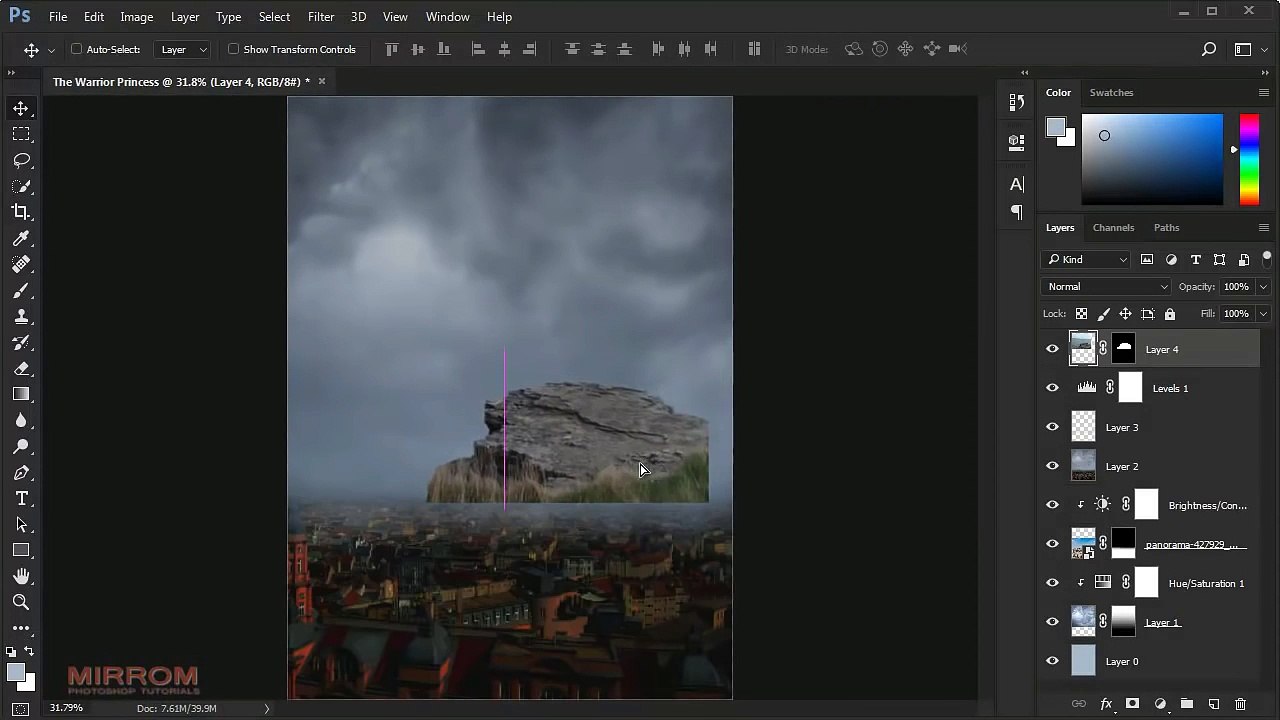Enable the Auto-Select checkbox
The width and height of the screenshot is (1280, 720).
[x=76, y=49]
